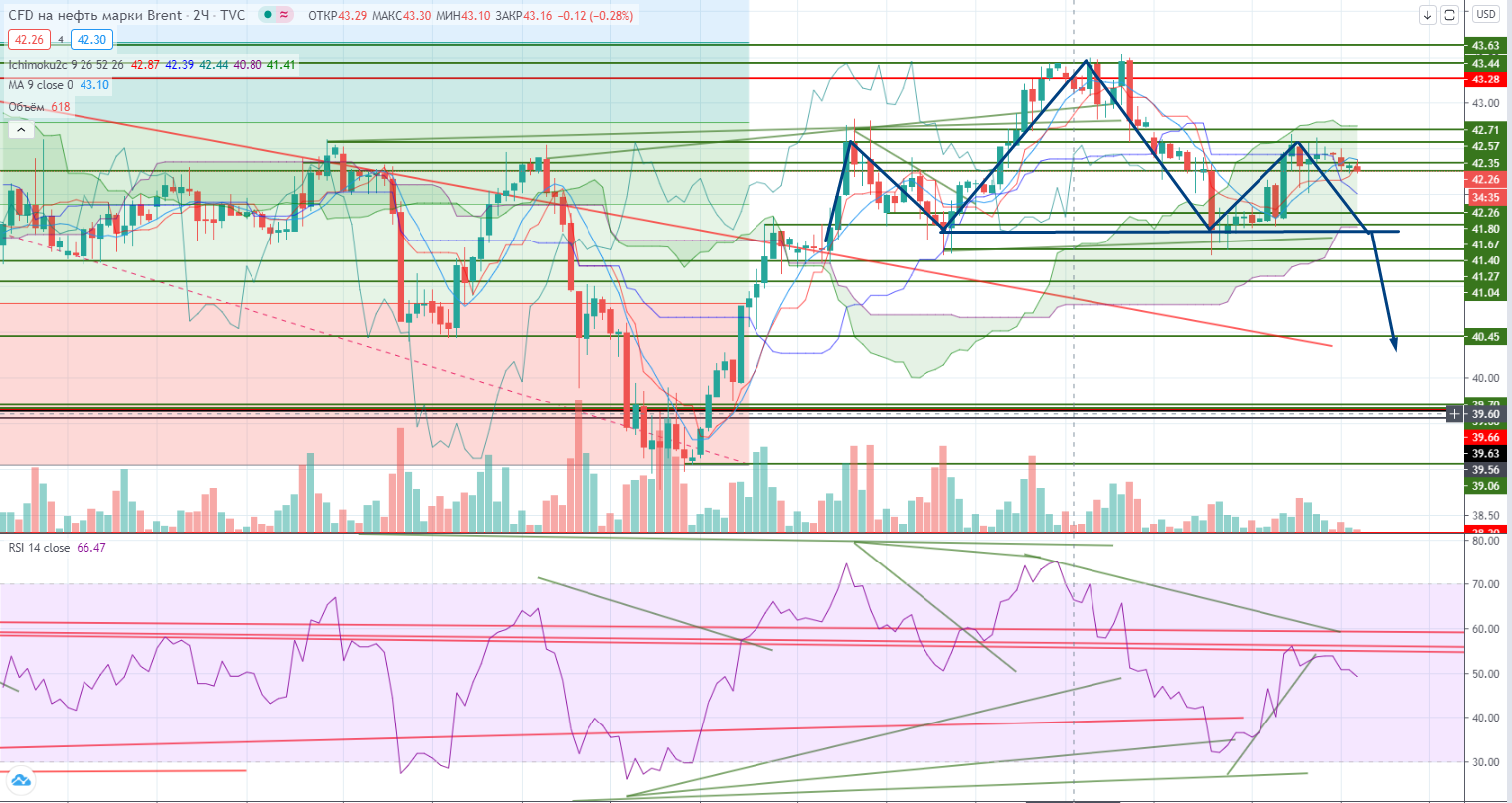Click the blue buy price 42.30 button
1512x803 pixels.
(x=91, y=40)
